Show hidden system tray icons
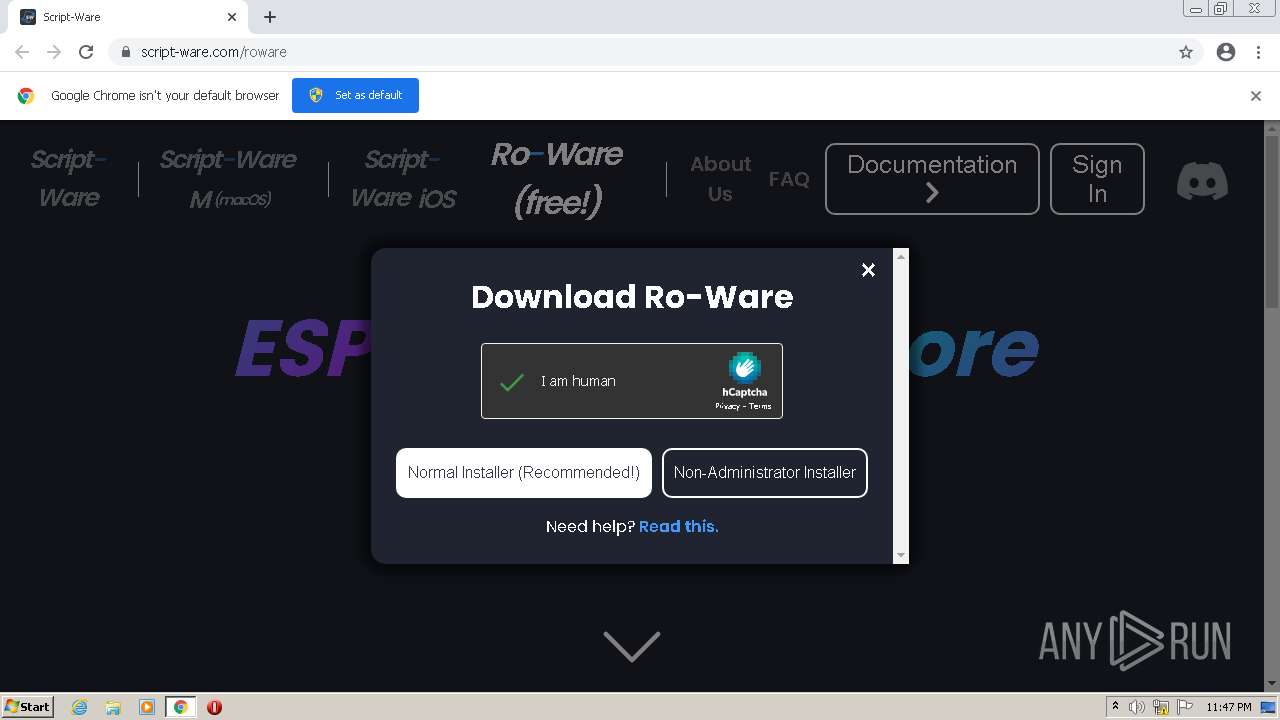Screen dimensions: 1280x720 1115,707
